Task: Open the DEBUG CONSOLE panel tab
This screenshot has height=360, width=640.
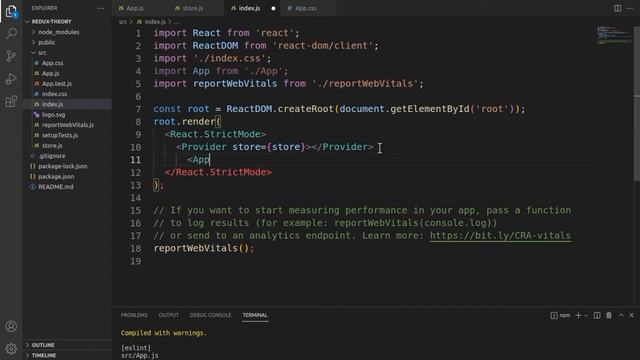Action: tap(210, 315)
